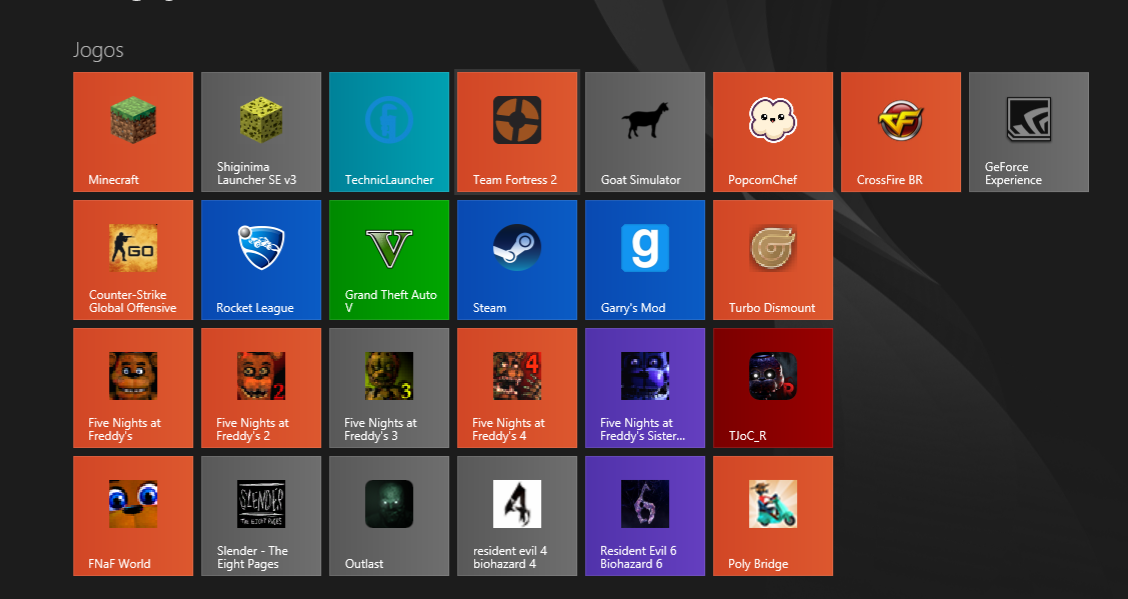1128x599 pixels.
Task: Launch FNaF World
Action: [x=133, y=516]
